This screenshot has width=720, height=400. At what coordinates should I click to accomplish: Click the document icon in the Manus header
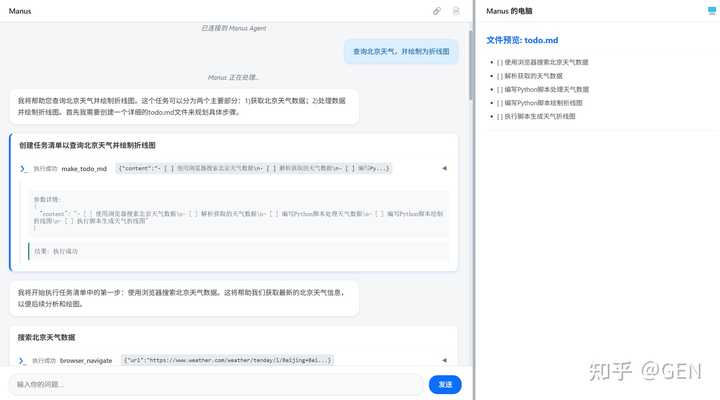pyautogui.click(x=456, y=11)
